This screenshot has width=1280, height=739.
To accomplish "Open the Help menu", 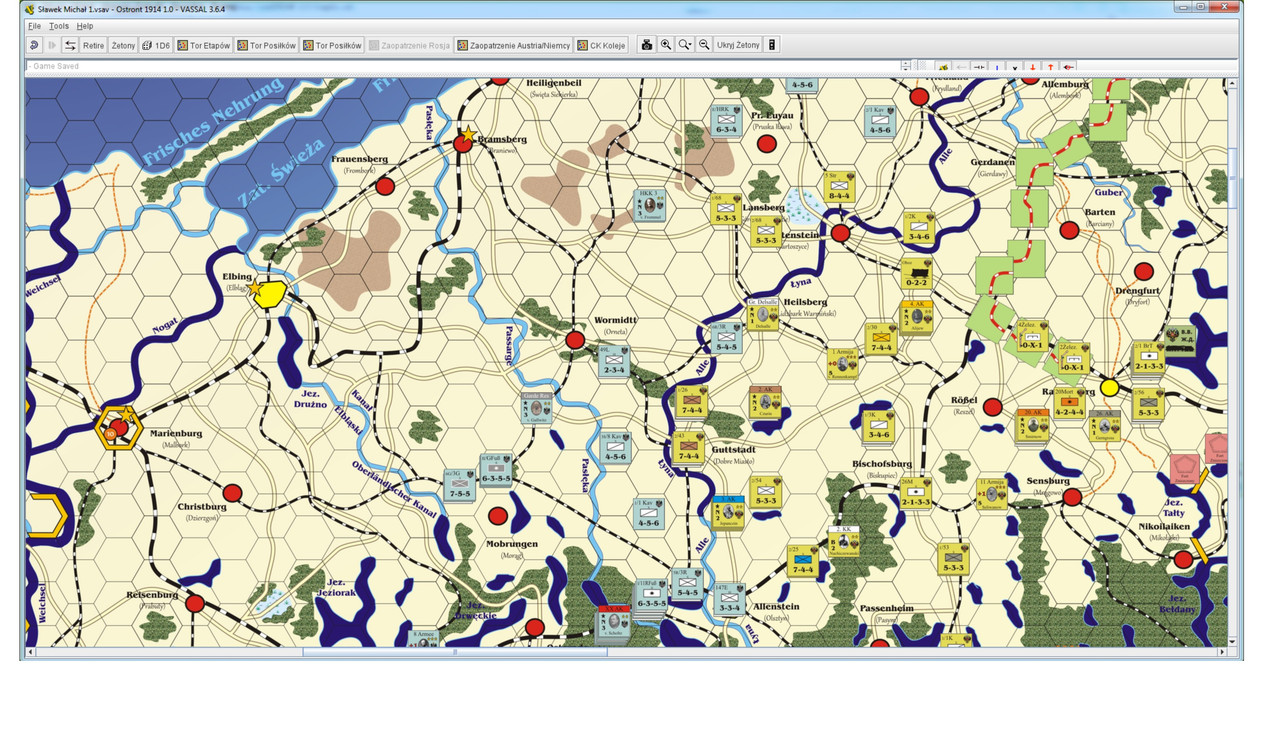I will [85, 26].
